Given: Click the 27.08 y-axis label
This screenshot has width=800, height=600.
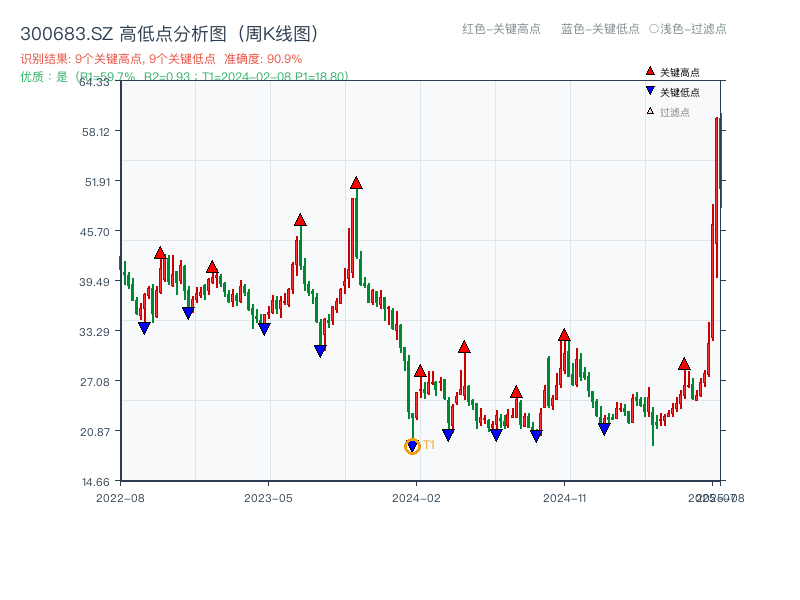Looking at the screenshot, I should tap(95, 382).
